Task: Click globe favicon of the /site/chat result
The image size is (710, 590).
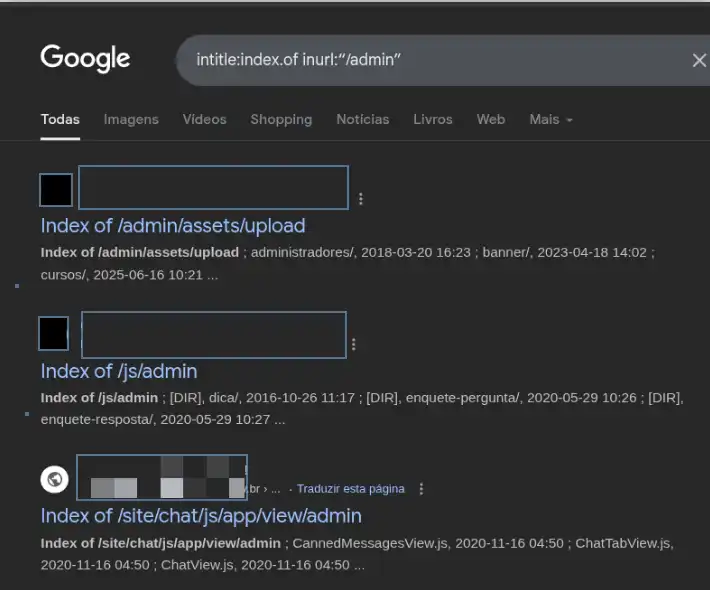Action: click(x=54, y=479)
